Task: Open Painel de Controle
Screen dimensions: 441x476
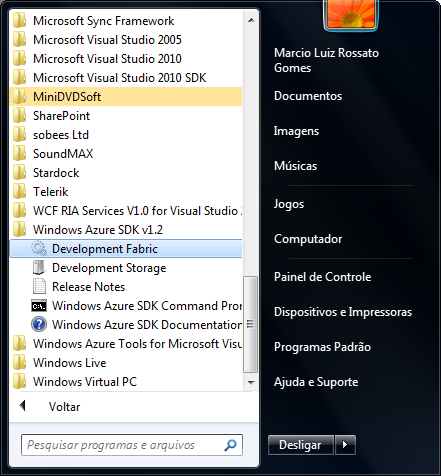Action: coord(322,277)
